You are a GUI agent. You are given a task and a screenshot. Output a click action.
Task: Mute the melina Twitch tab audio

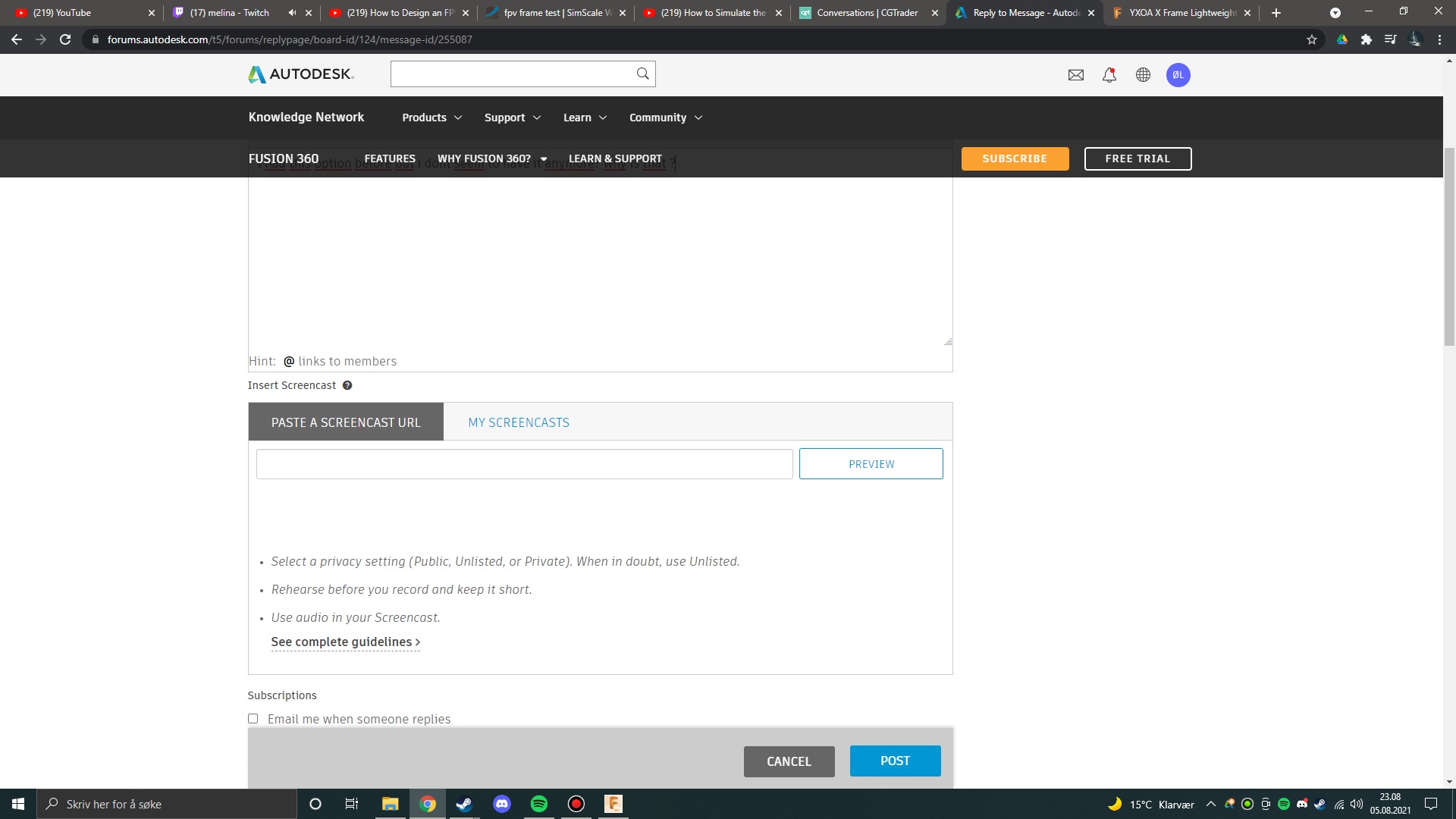coord(292,13)
